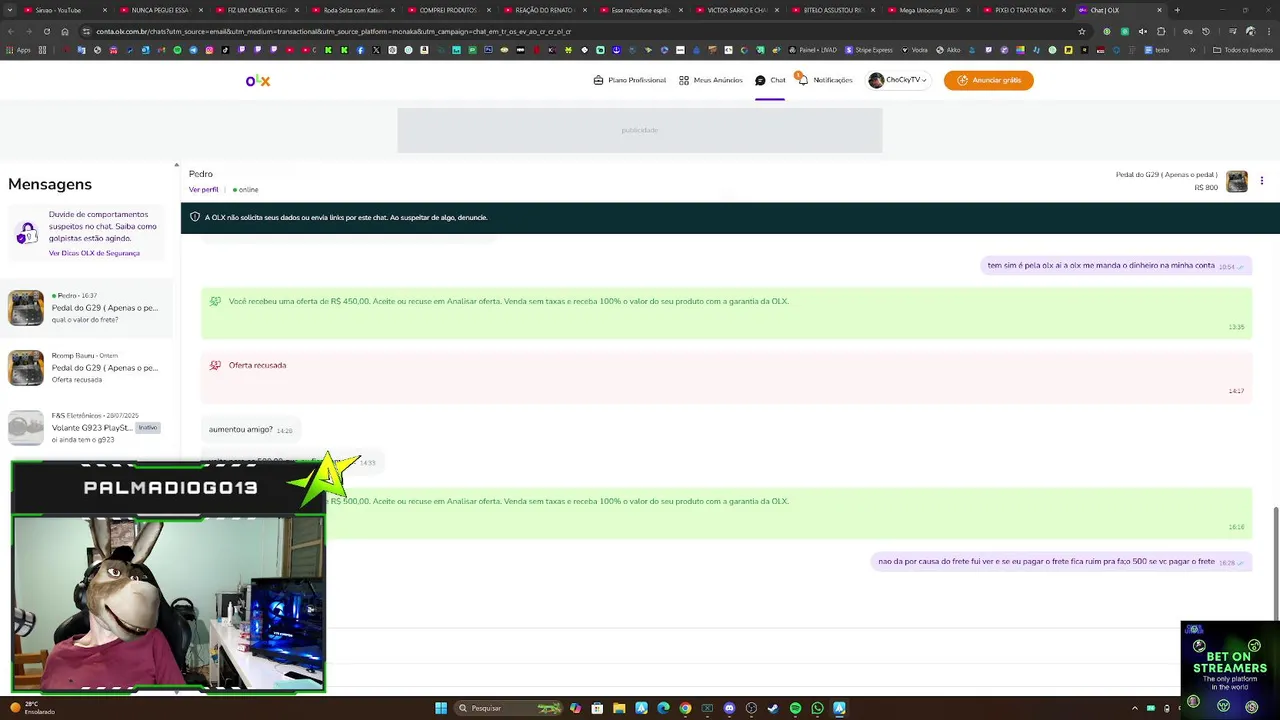
Task: Open Todos os favoritos folder
Action: (1243, 50)
